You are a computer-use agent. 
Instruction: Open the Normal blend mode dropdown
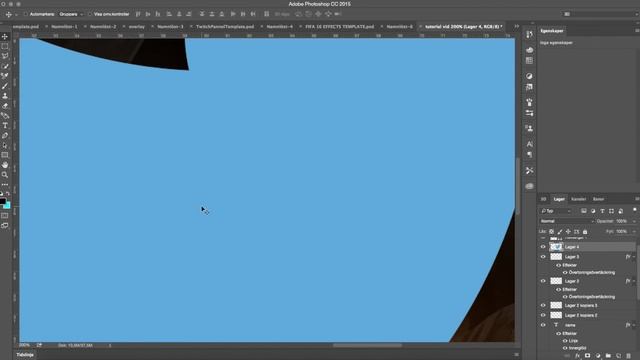click(567, 221)
